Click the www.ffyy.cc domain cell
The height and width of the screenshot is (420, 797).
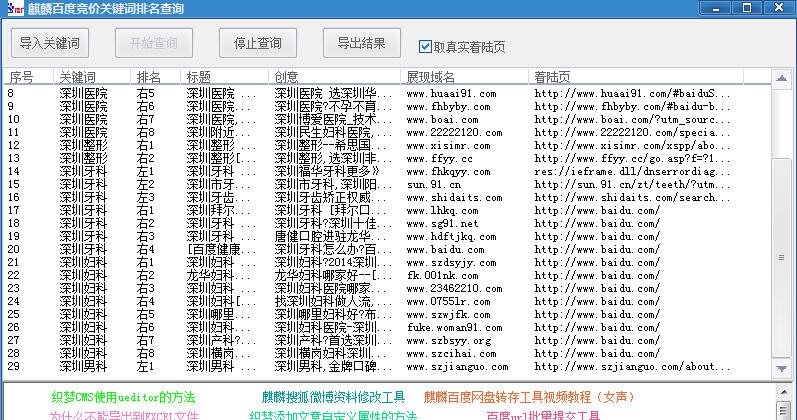[x=439, y=159]
